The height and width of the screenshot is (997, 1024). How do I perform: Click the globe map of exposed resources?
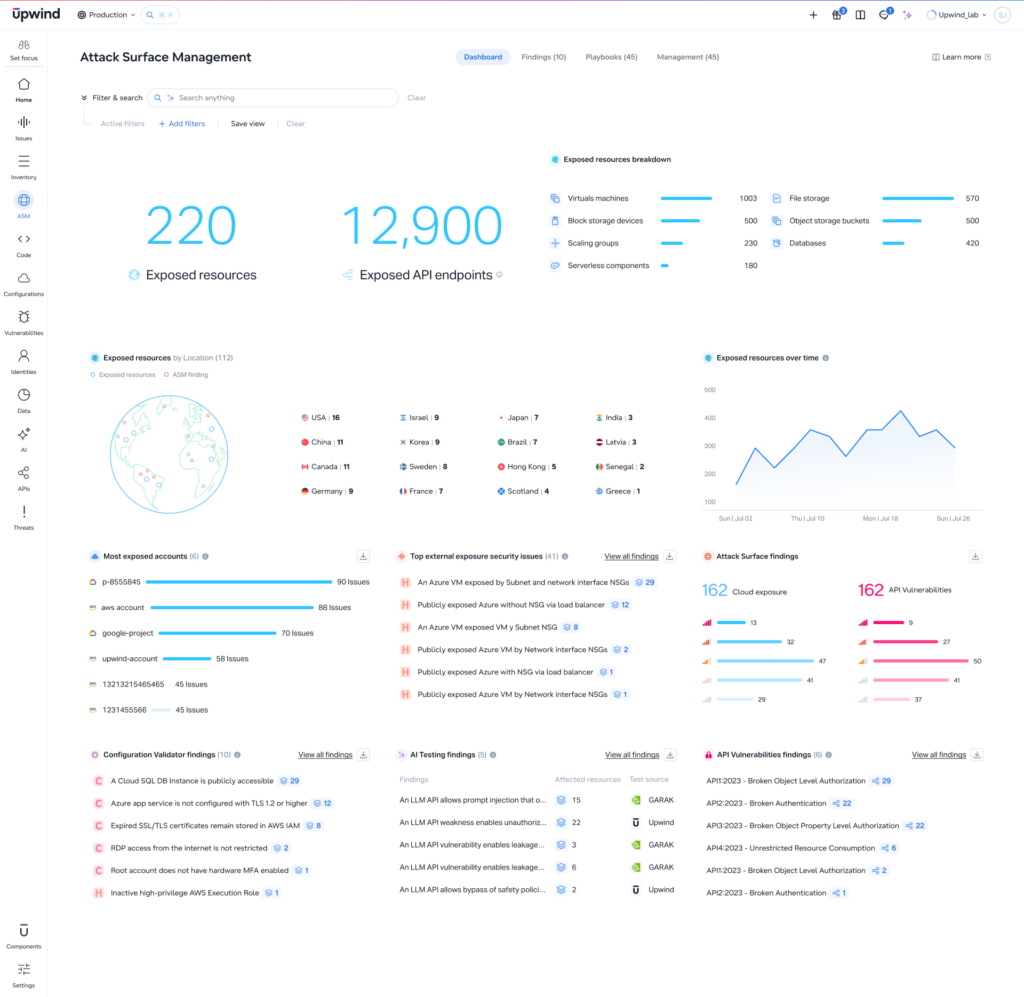169,454
